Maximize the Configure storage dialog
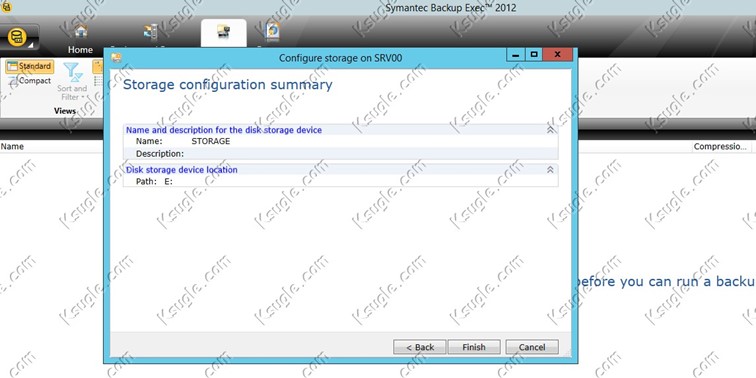This screenshot has width=756, height=378. (533, 55)
